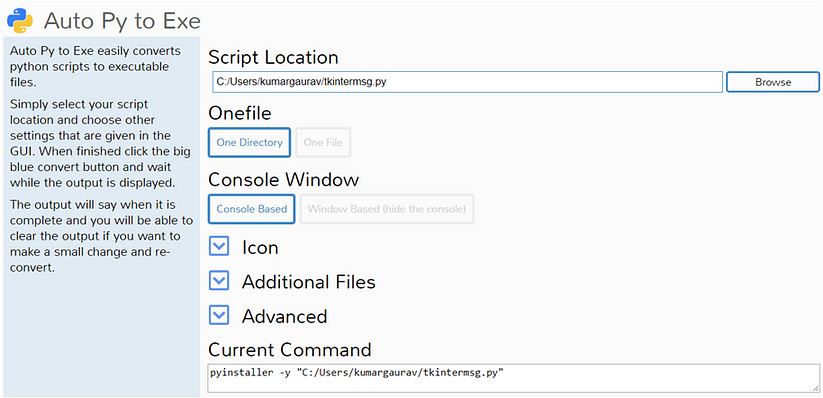Select the One Directory option
Image resolution: width=823 pixels, height=398 pixels.
point(249,142)
